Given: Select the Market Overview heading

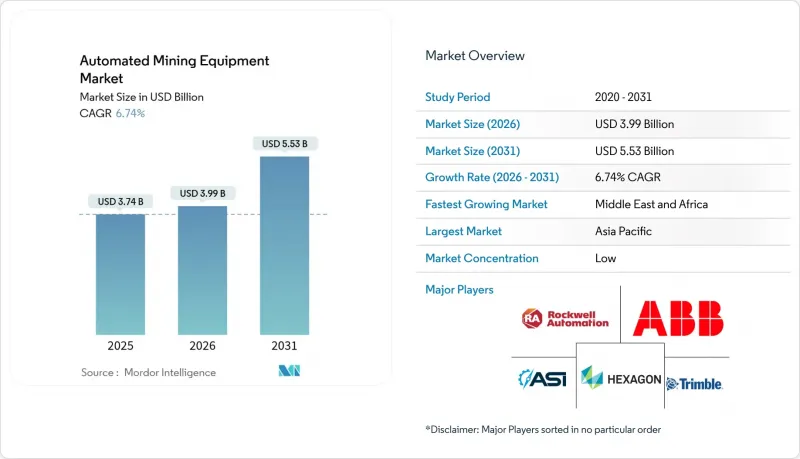Looking at the screenshot, I should (474, 56).
